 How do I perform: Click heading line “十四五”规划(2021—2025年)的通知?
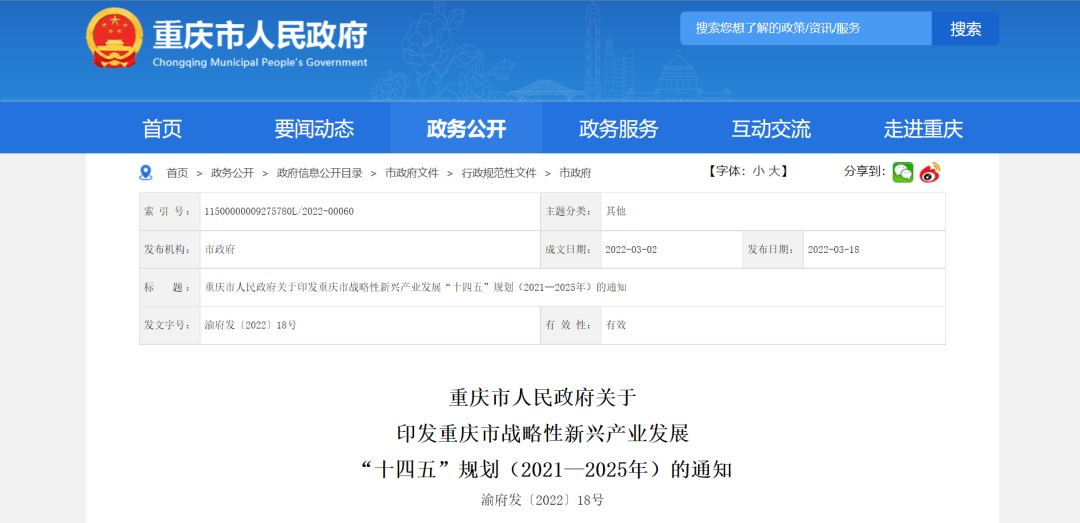pos(545,471)
